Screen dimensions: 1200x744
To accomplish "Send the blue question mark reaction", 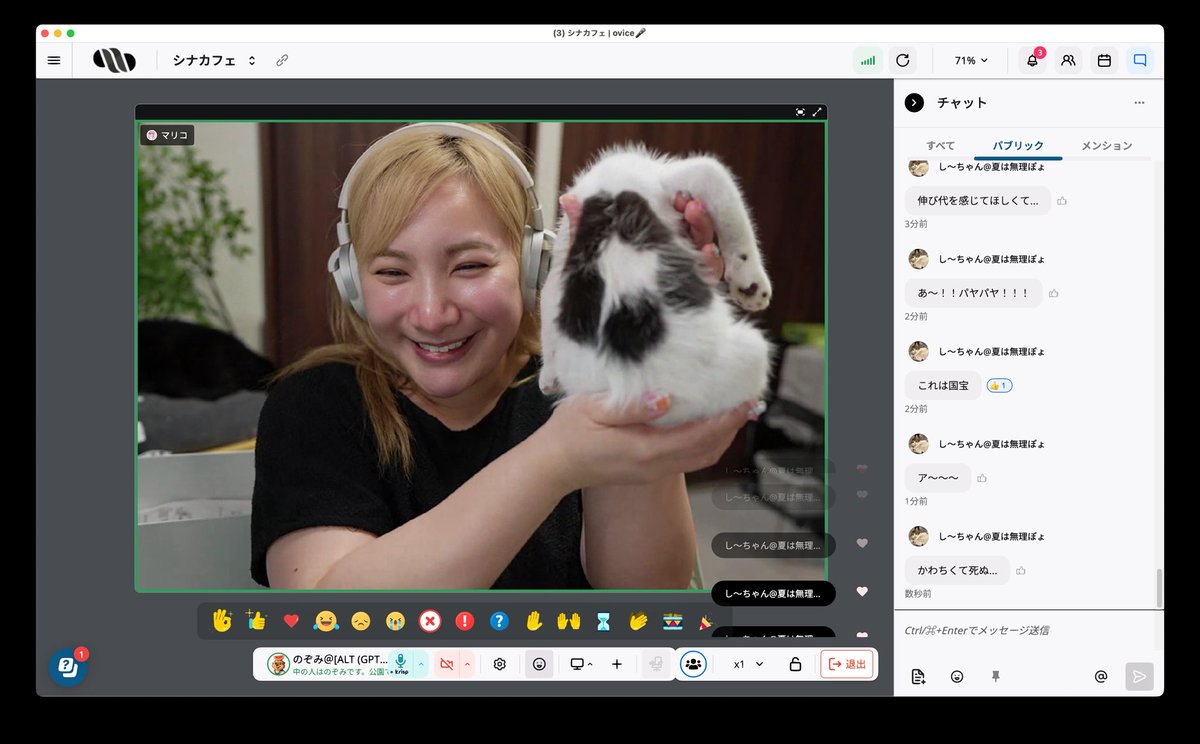I will pyautogui.click(x=499, y=621).
